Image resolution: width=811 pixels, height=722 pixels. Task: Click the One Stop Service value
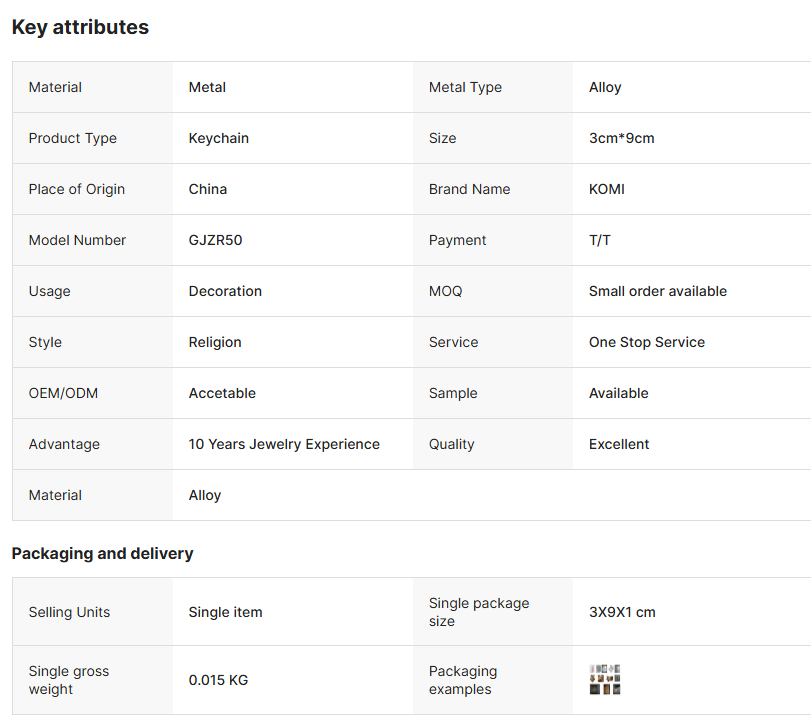(x=647, y=342)
